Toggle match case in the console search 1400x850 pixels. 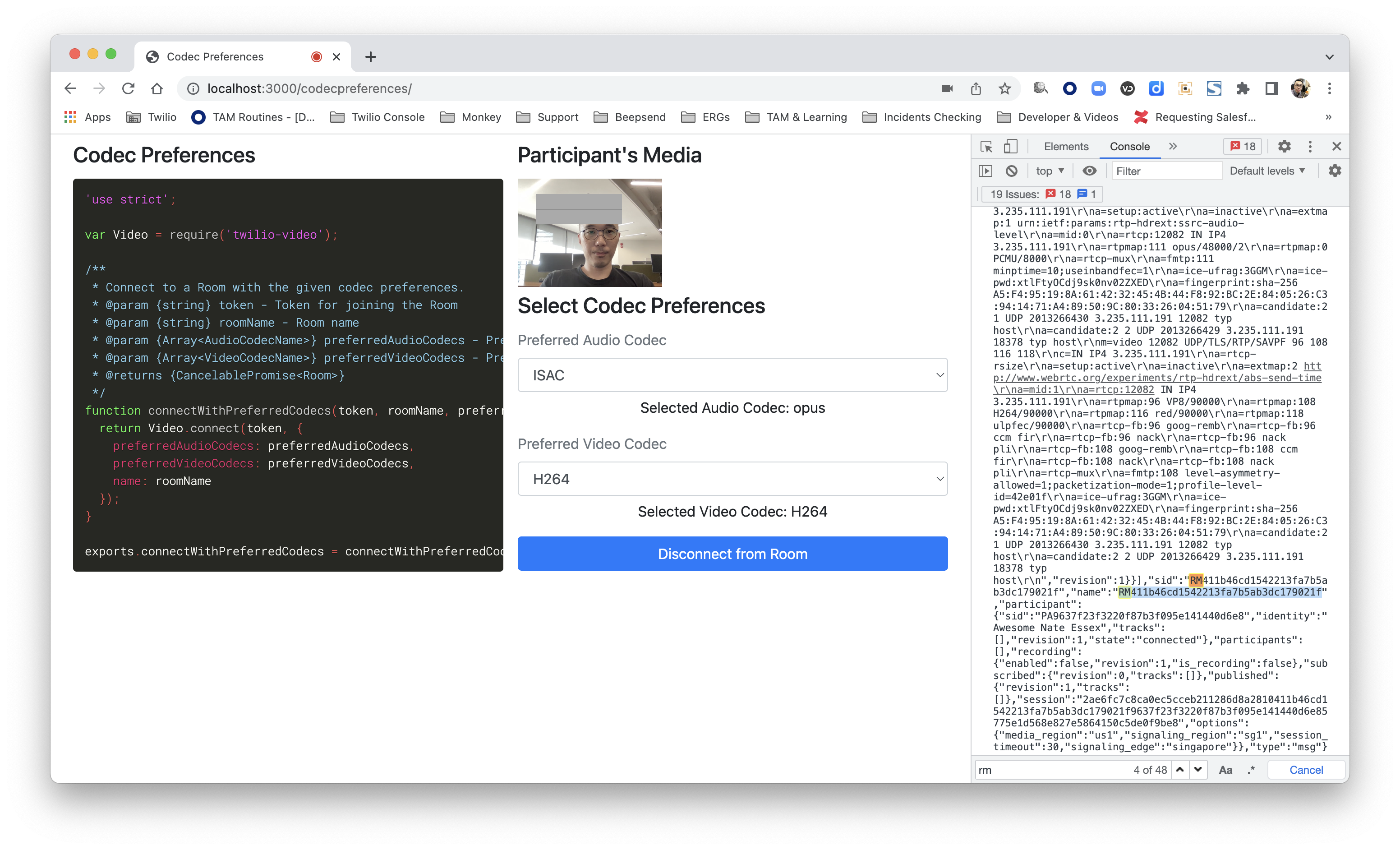click(x=1225, y=770)
